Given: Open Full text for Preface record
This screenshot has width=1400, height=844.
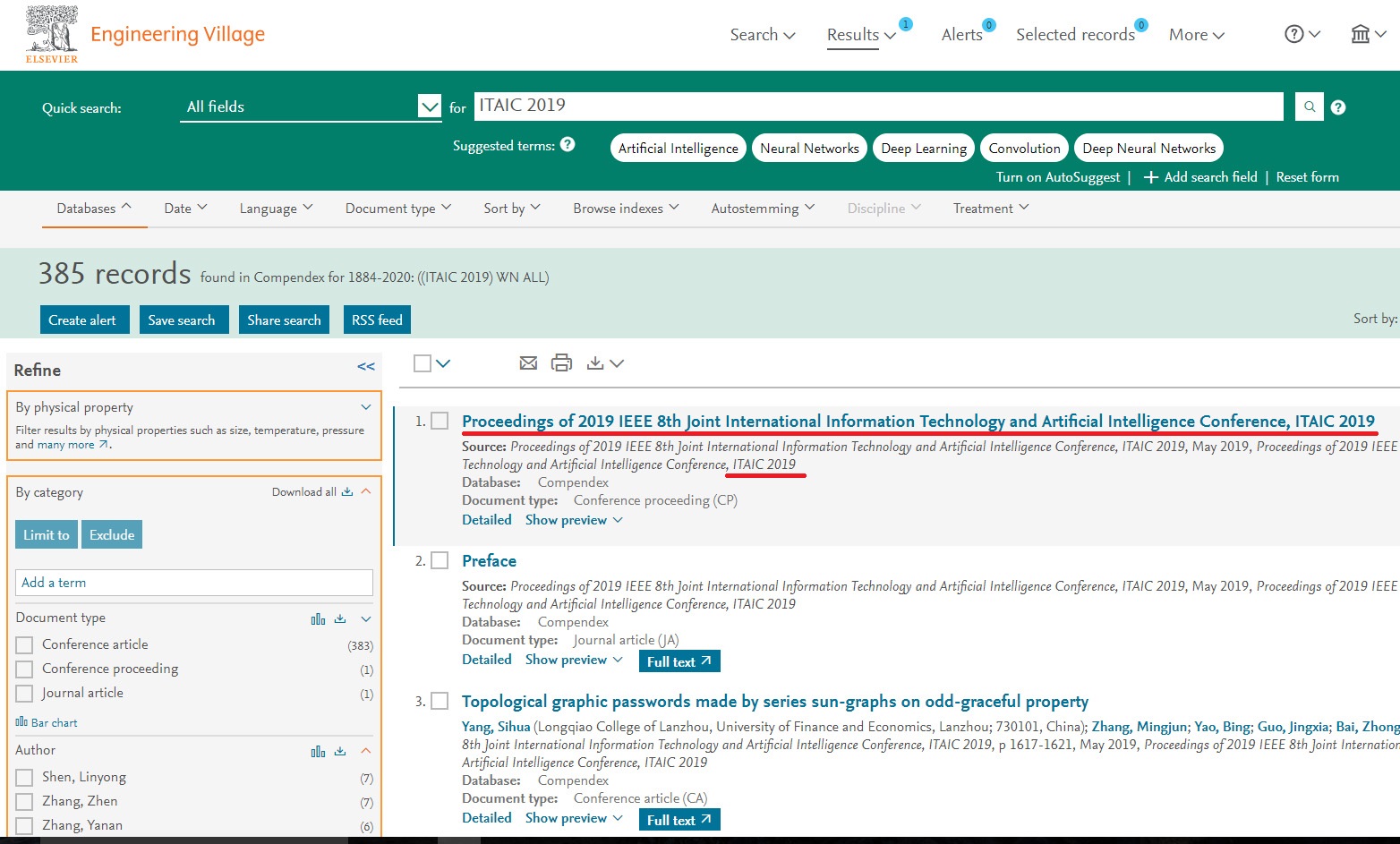Looking at the screenshot, I should tap(679, 661).
